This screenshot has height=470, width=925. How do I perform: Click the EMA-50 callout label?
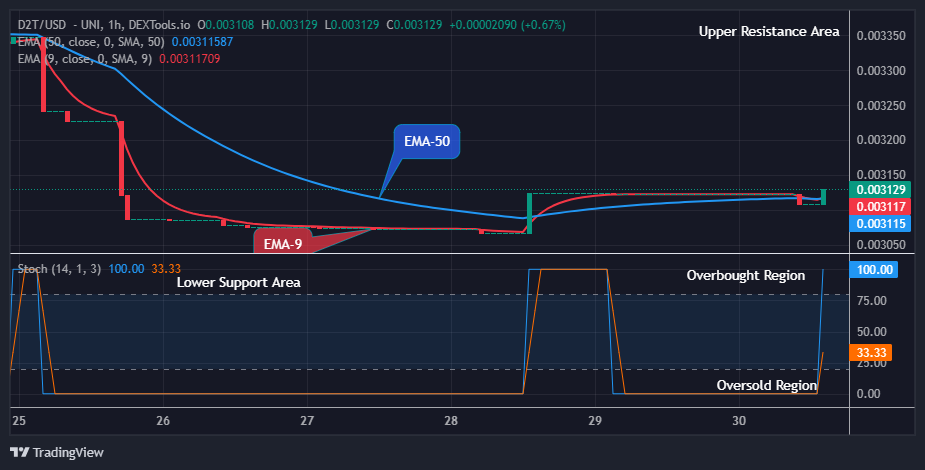pos(427,142)
